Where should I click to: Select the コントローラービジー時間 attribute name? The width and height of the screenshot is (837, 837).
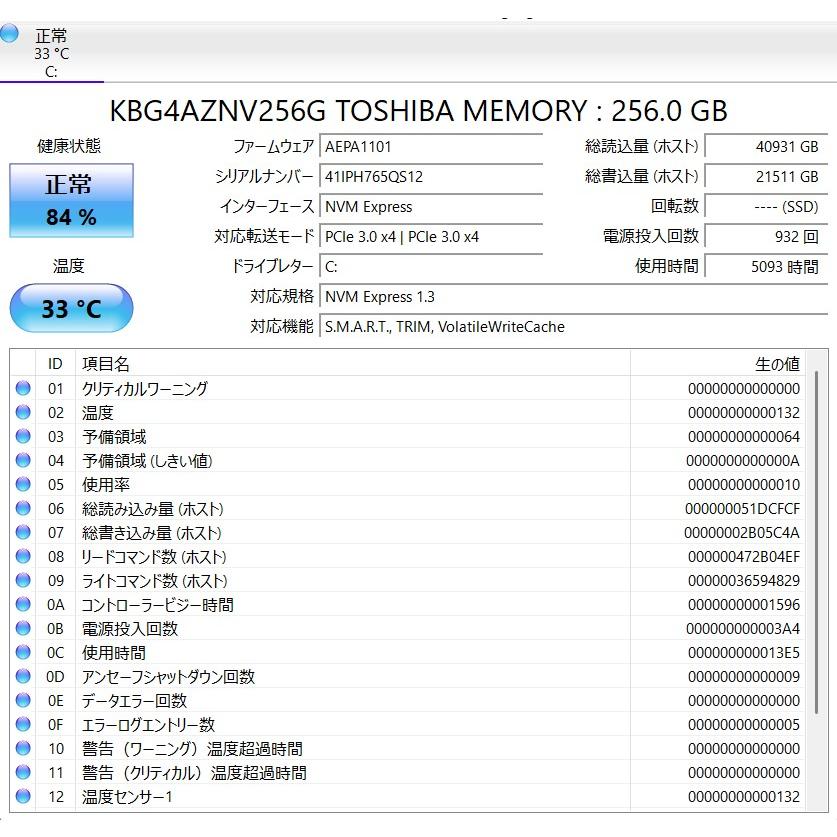[157, 605]
